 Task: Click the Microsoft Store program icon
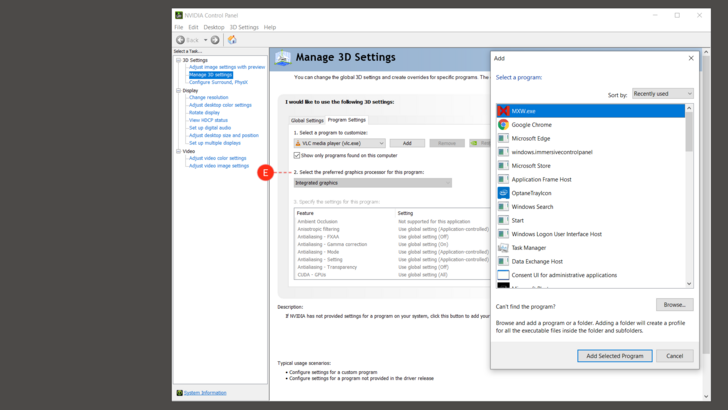click(x=503, y=166)
